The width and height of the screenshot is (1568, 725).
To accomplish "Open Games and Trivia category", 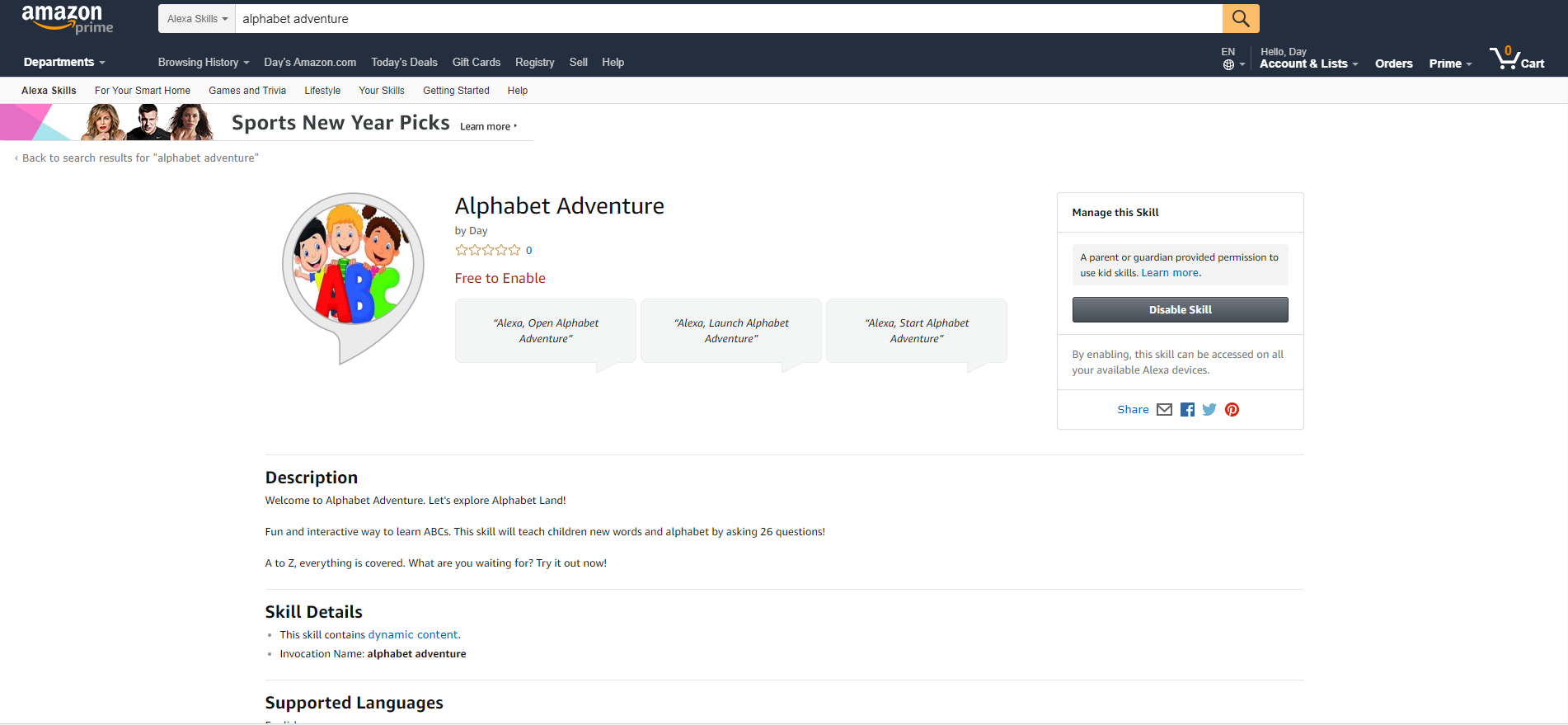I will tap(247, 91).
